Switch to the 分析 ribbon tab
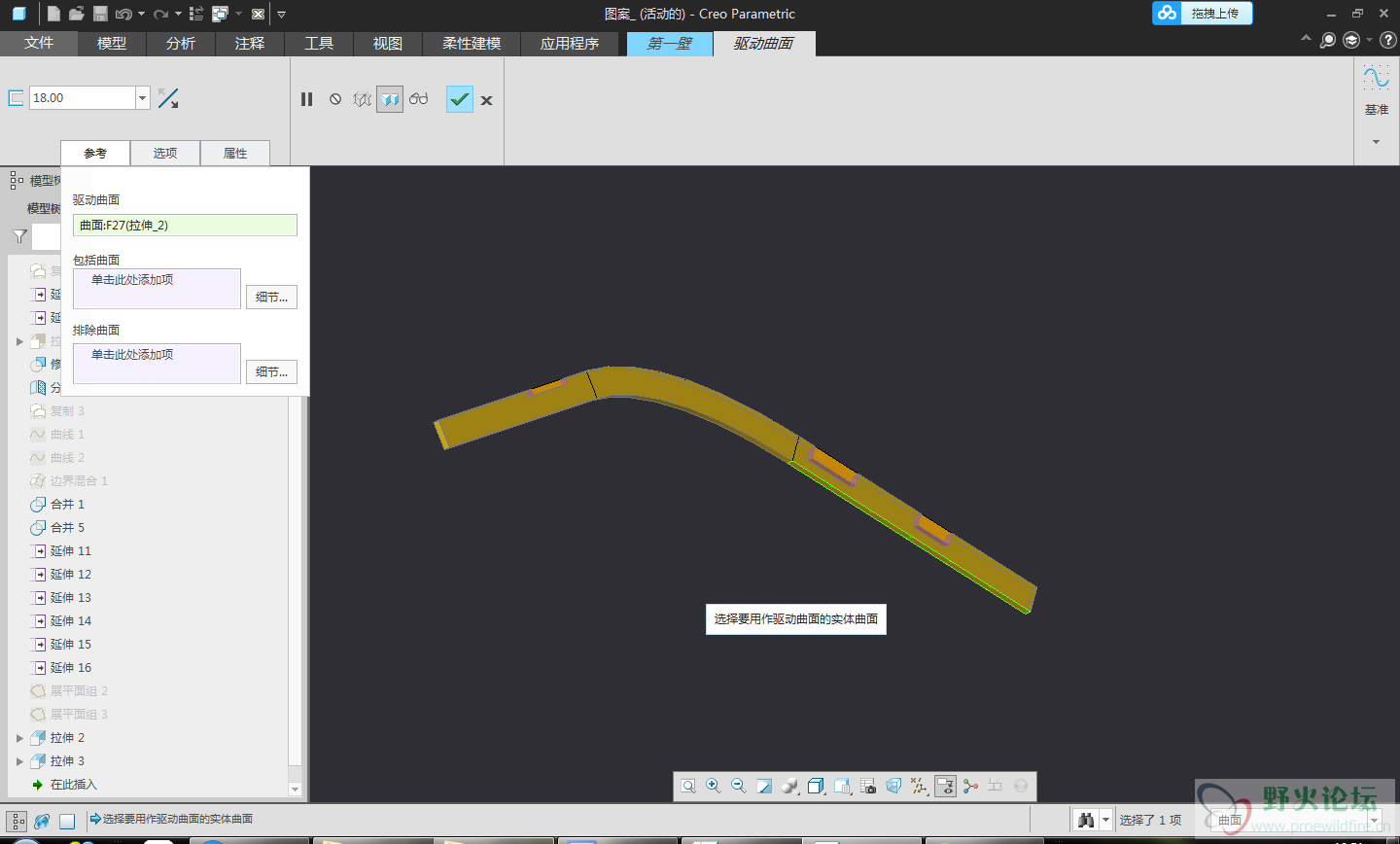This screenshot has height=844, width=1400. pos(181,44)
